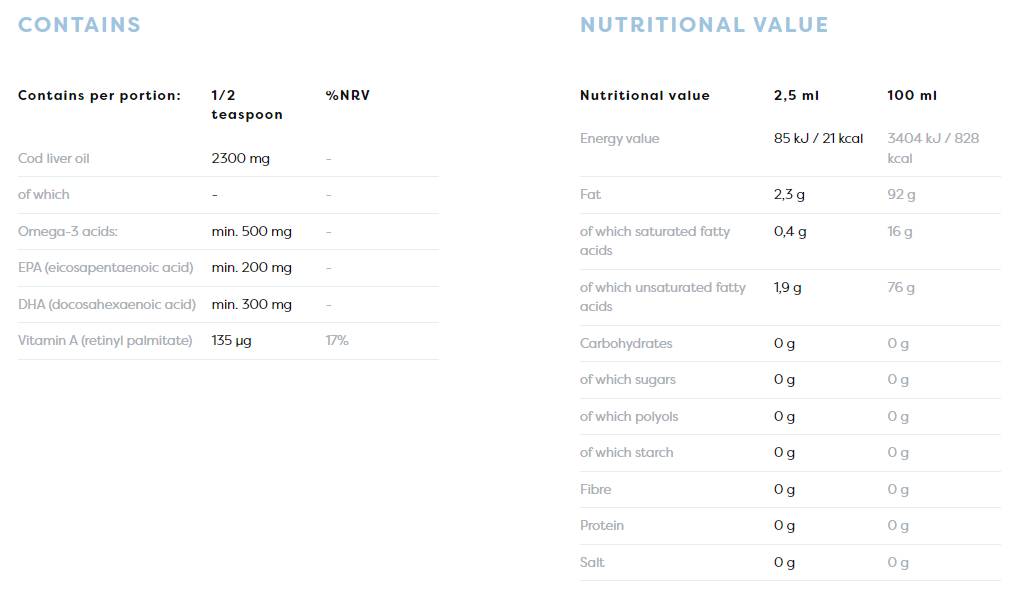Click the 92 g fat per 100 ml value

pyautogui.click(x=901, y=194)
